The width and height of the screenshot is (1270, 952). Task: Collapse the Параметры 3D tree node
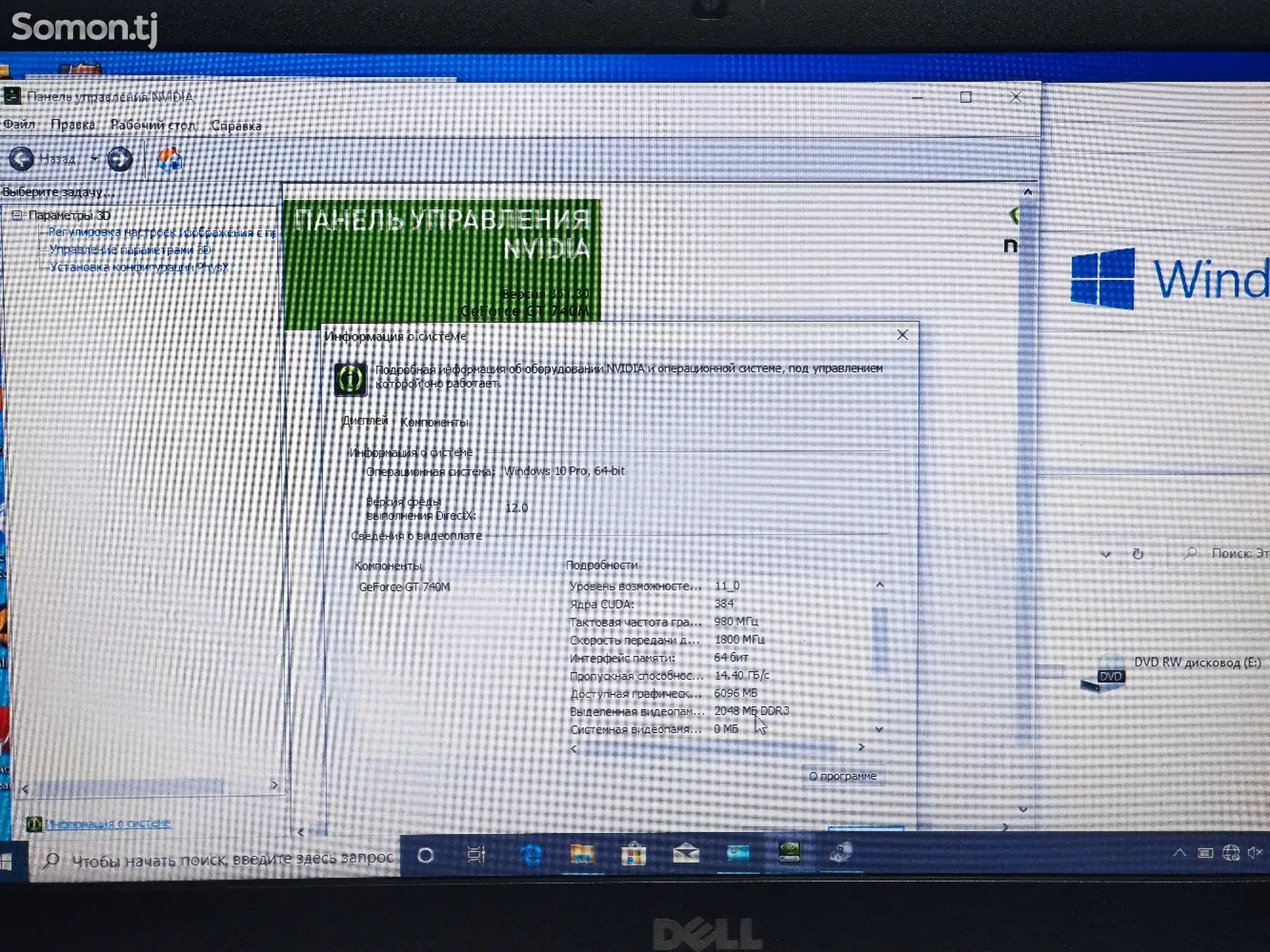point(17,215)
